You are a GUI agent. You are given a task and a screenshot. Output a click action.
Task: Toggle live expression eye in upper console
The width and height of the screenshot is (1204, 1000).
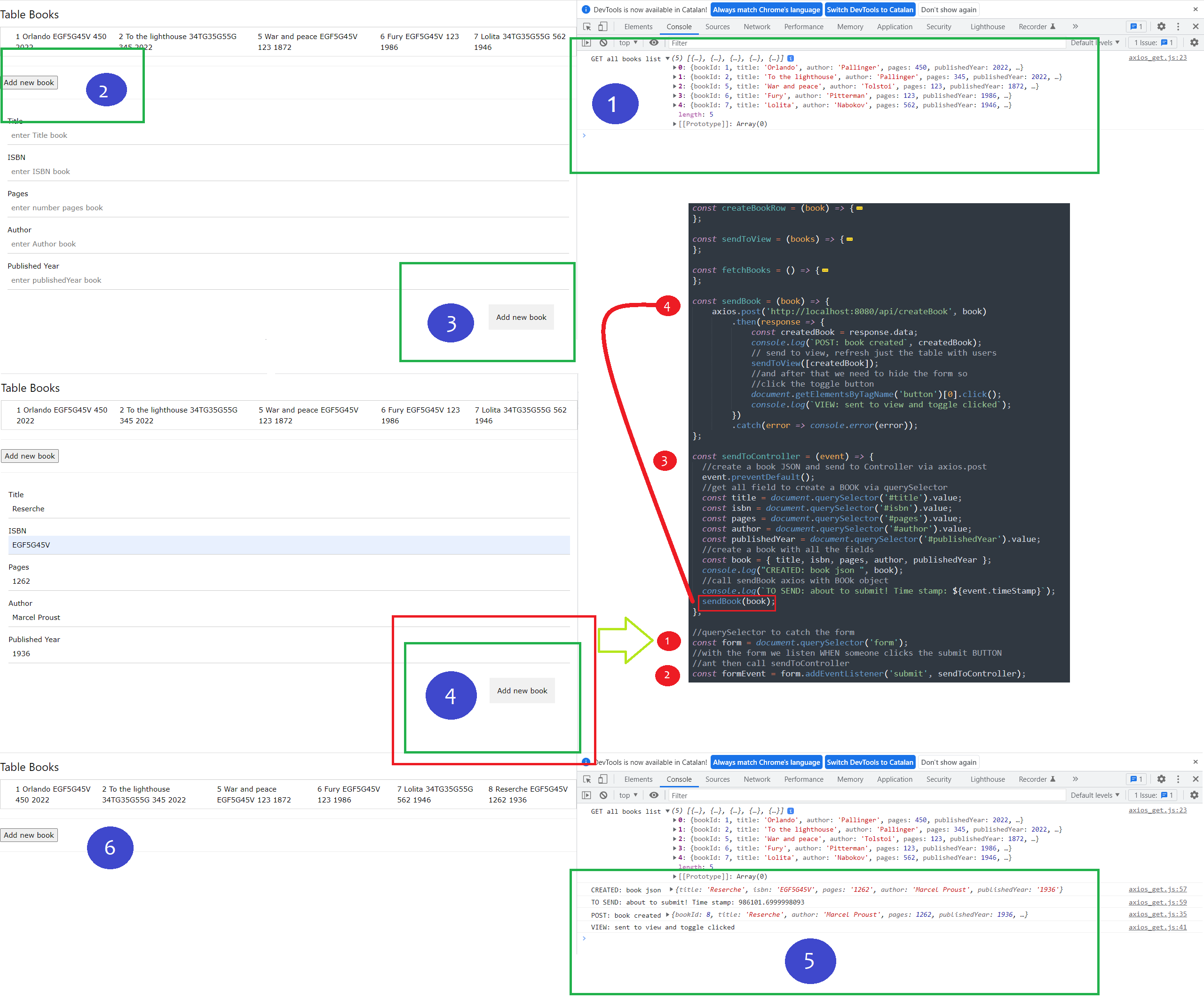654,42
